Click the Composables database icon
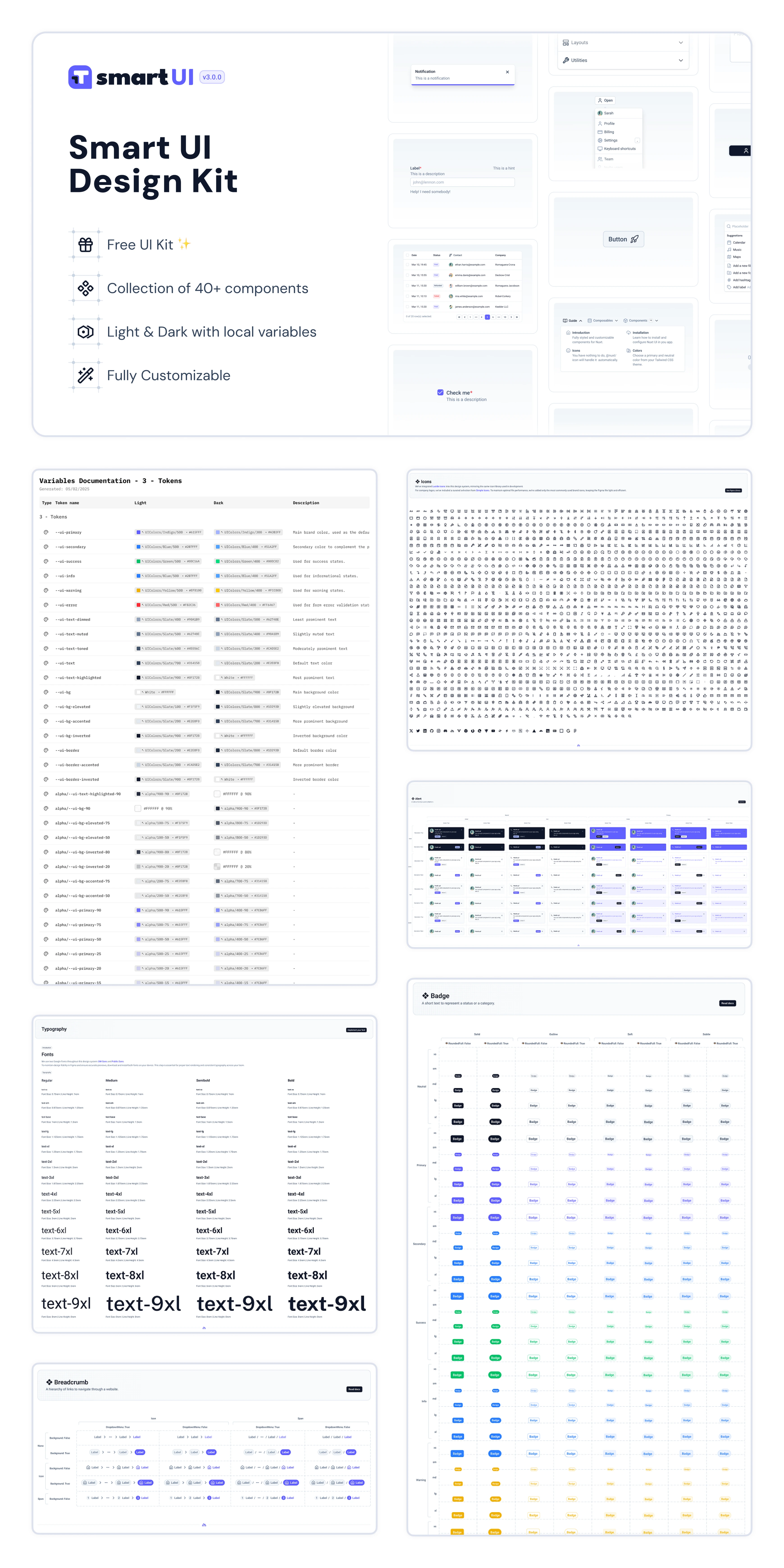Viewport: 784px width, 1568px height. pyautogui.click(x=590, y=321)
